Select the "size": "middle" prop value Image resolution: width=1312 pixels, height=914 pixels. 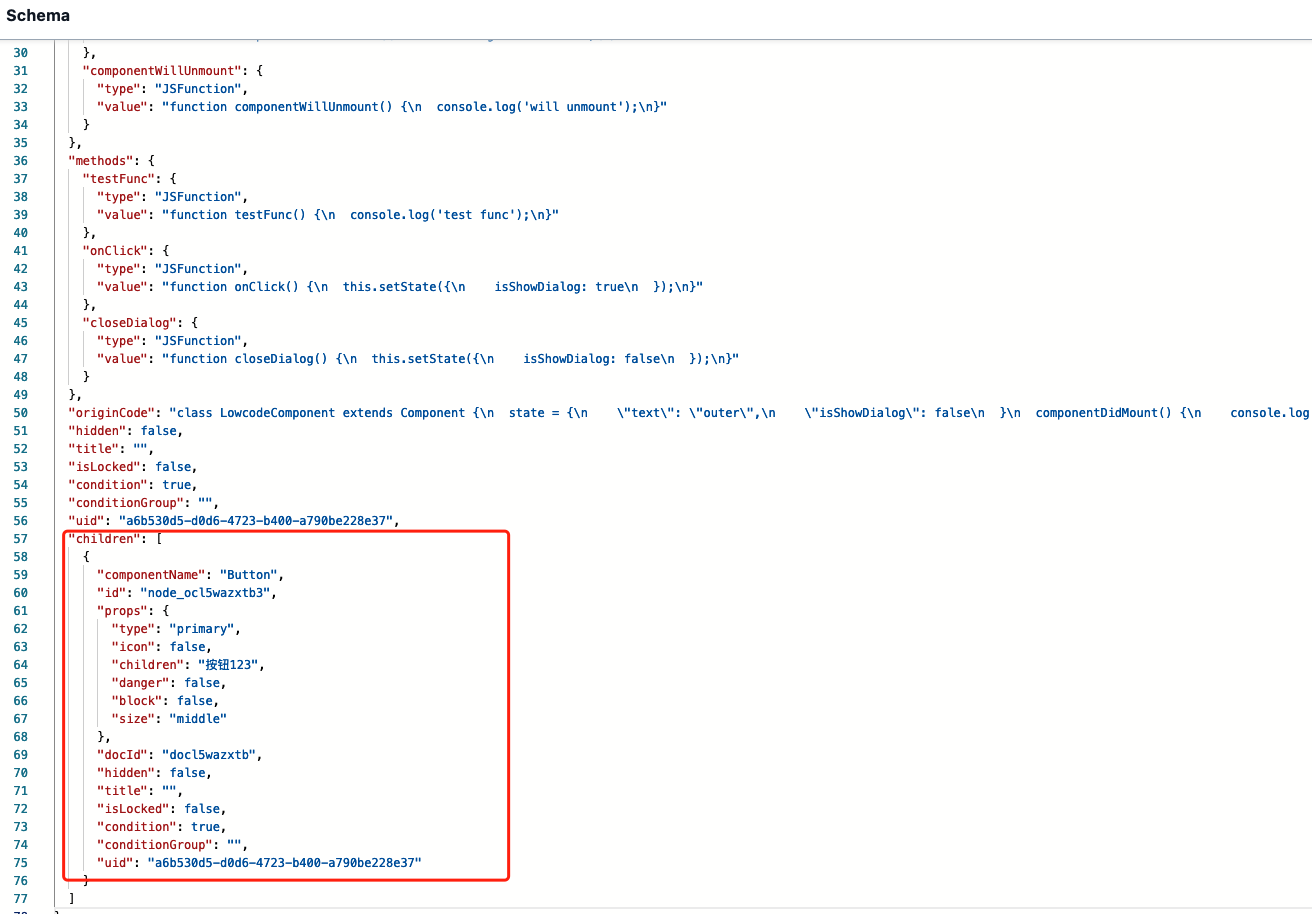178,718
